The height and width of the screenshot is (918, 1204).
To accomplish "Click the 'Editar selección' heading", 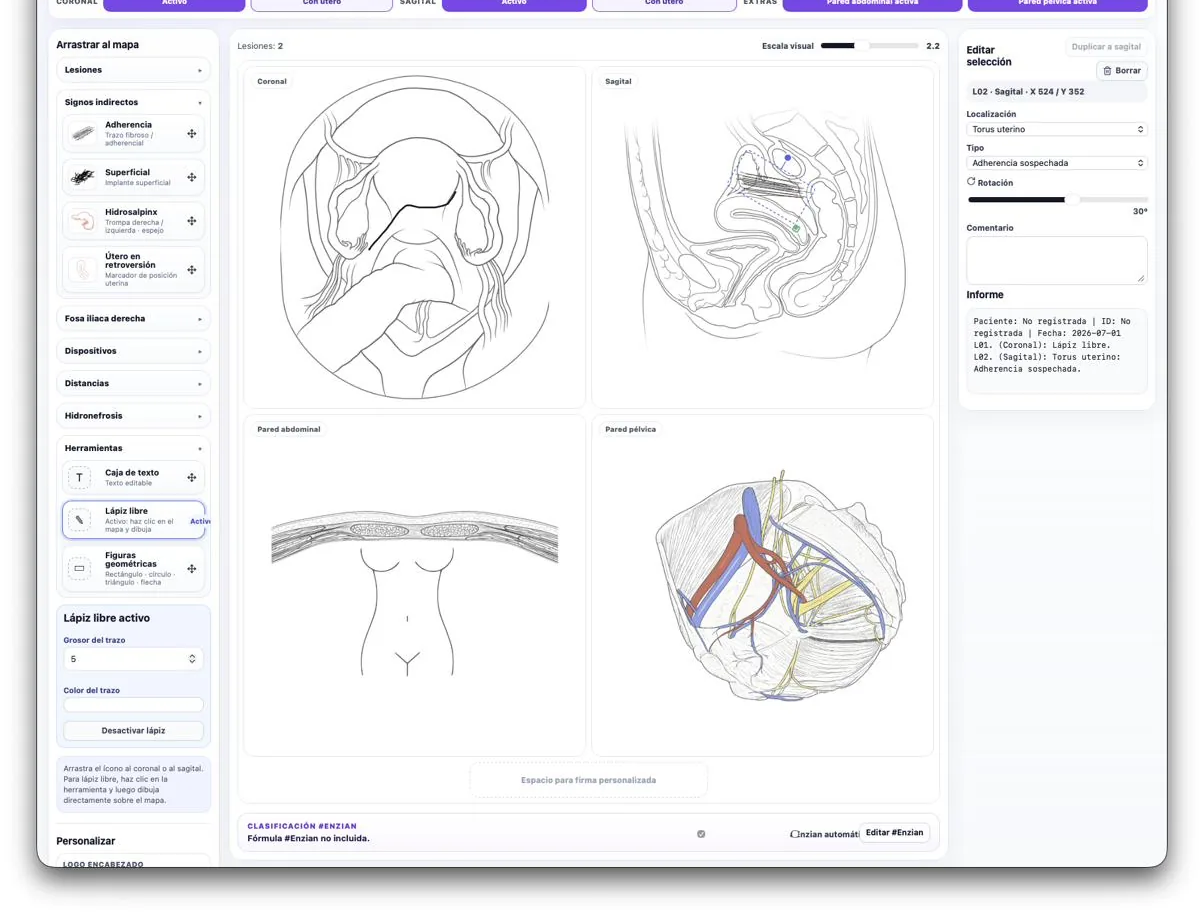I will (x=989, y=56).
